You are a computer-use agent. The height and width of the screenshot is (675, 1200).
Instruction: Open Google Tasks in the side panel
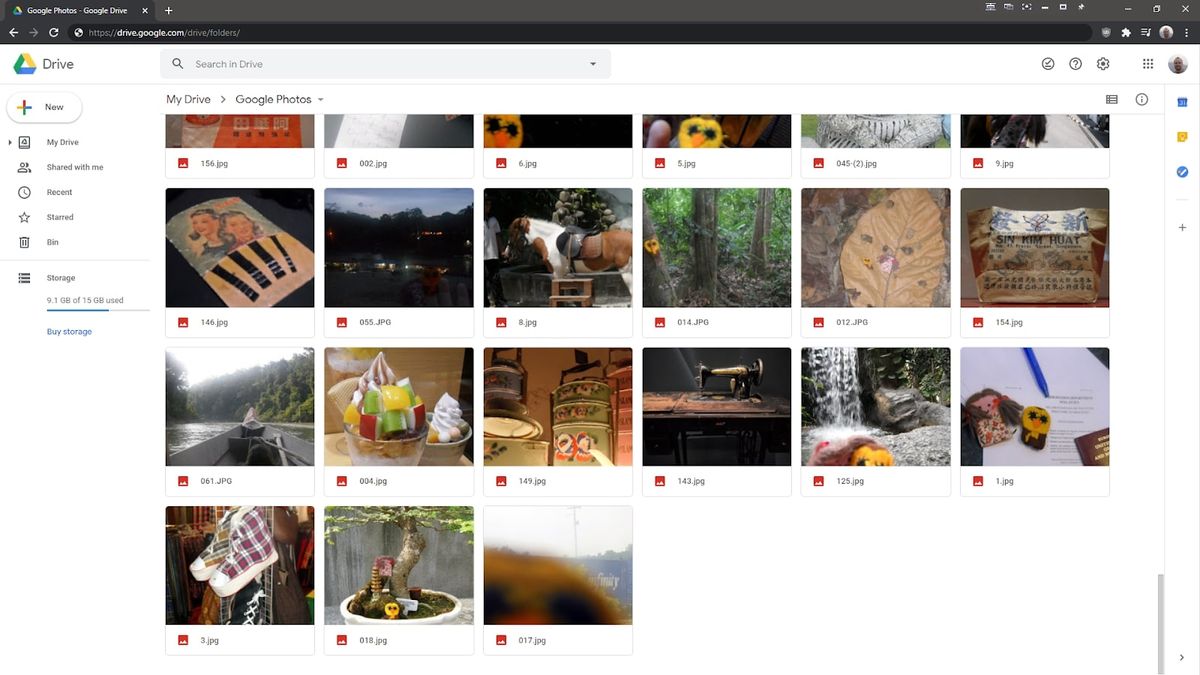tap(1182, 171)
